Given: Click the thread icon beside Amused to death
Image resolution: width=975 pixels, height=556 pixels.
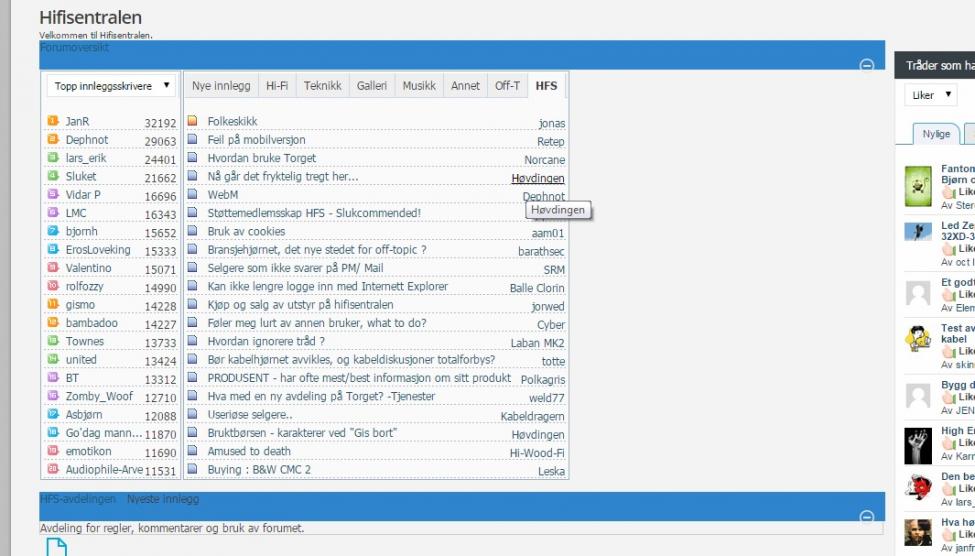Looking at the screenshot, I should click(193, 451).
